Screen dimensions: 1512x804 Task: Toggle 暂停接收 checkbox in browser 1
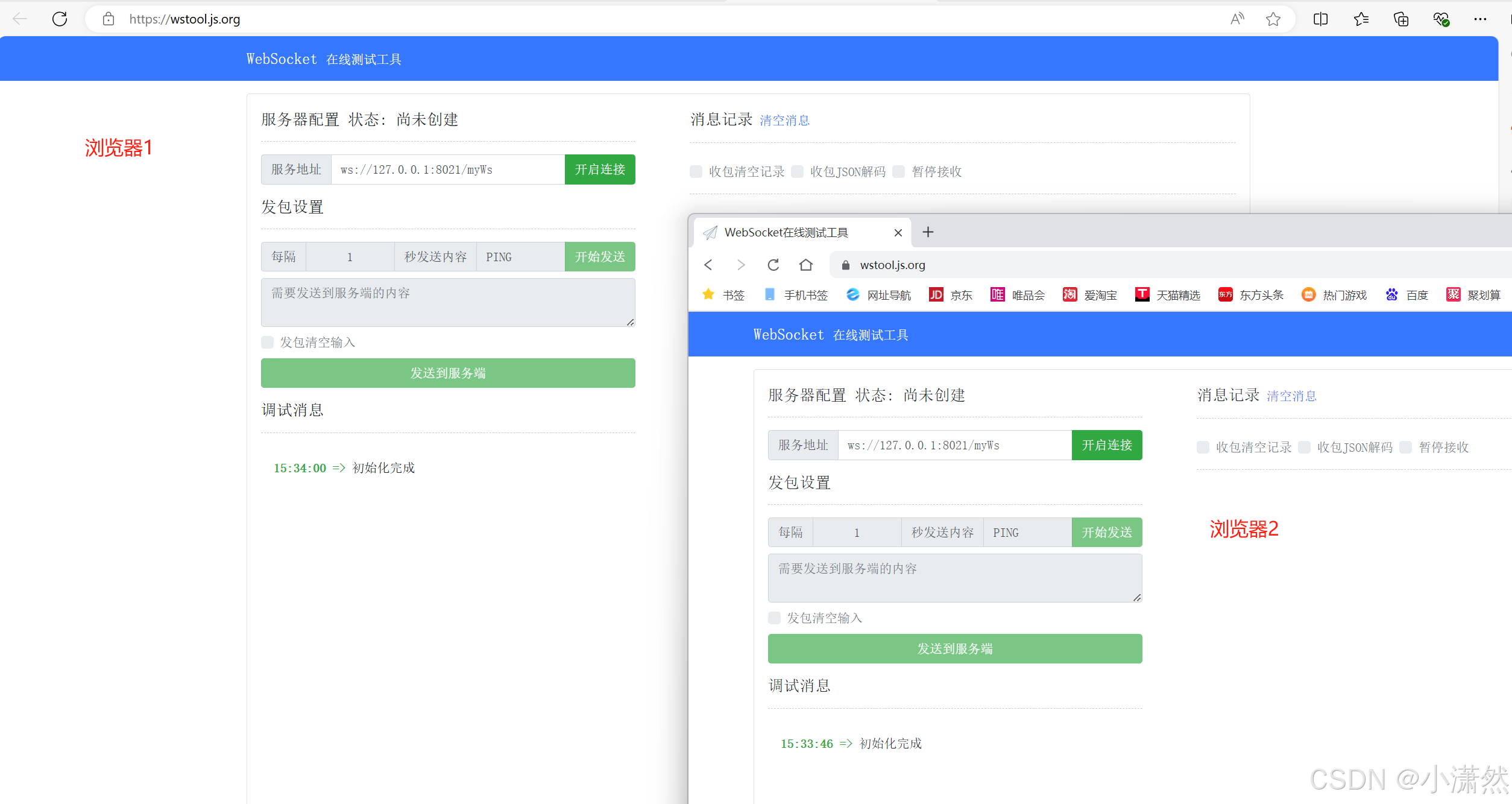[x=898, y=172]
